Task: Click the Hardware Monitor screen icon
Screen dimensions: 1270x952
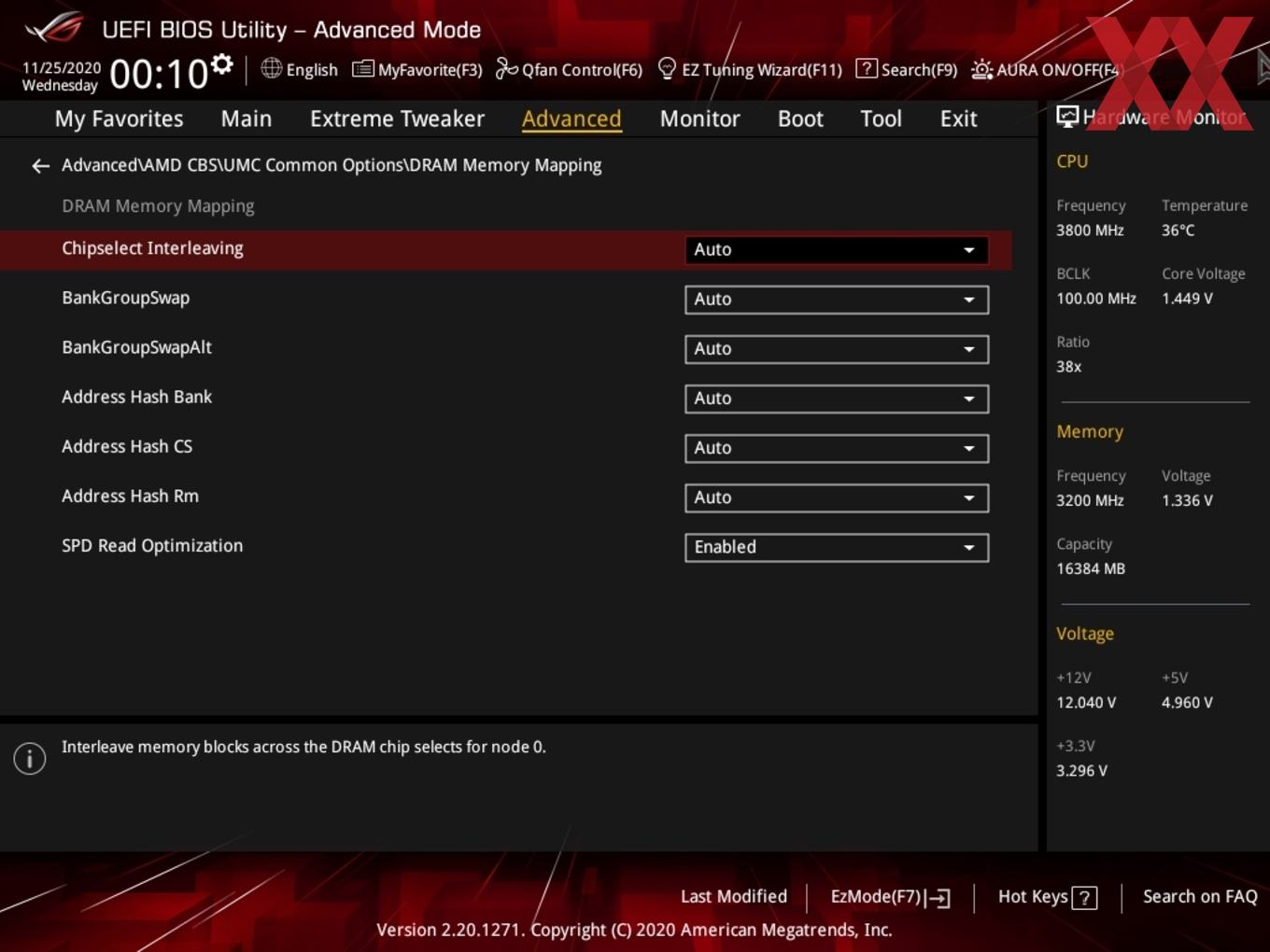Action: (1067, 117)
